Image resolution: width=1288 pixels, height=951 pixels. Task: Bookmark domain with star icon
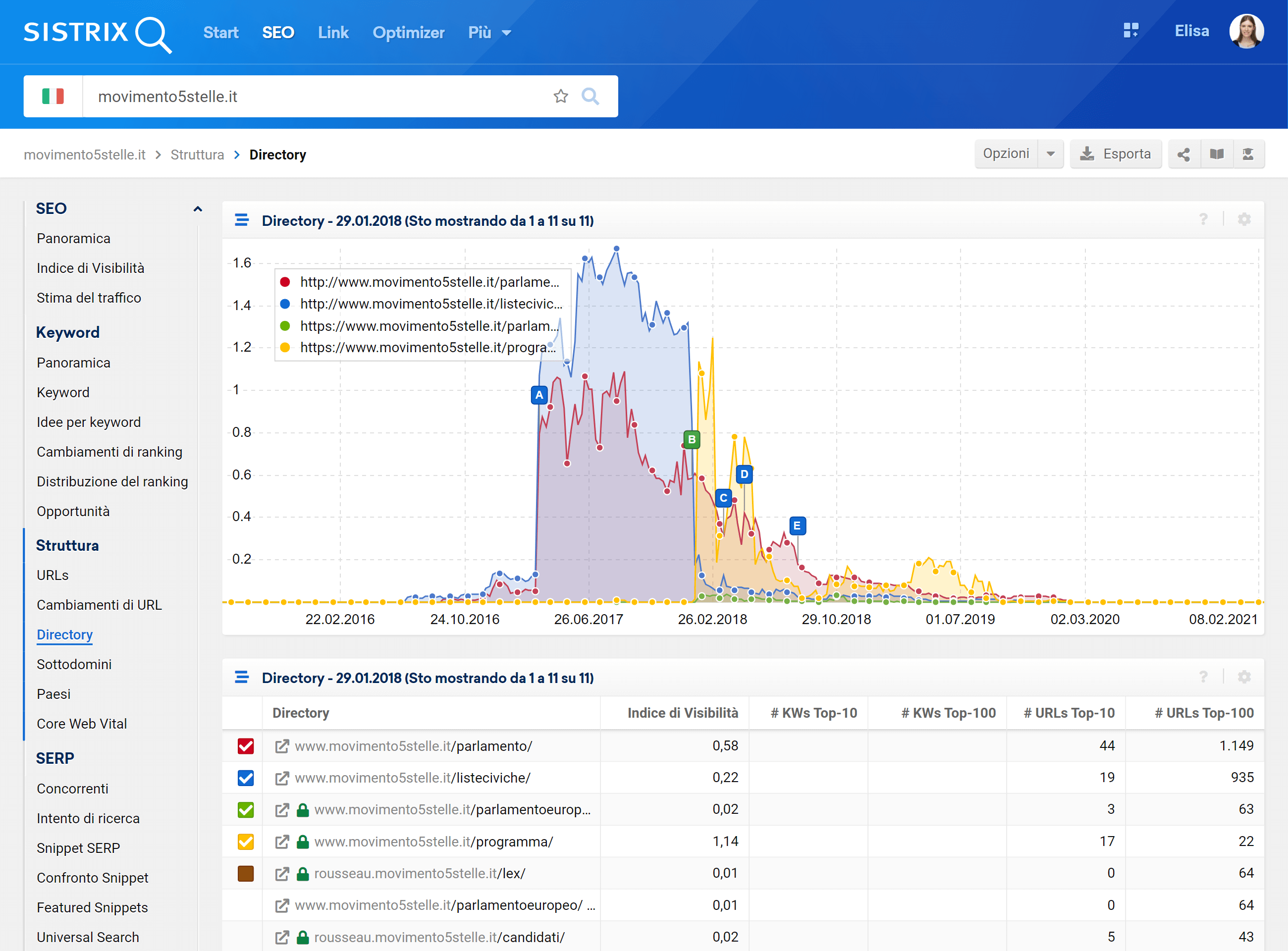click(561, 96)
